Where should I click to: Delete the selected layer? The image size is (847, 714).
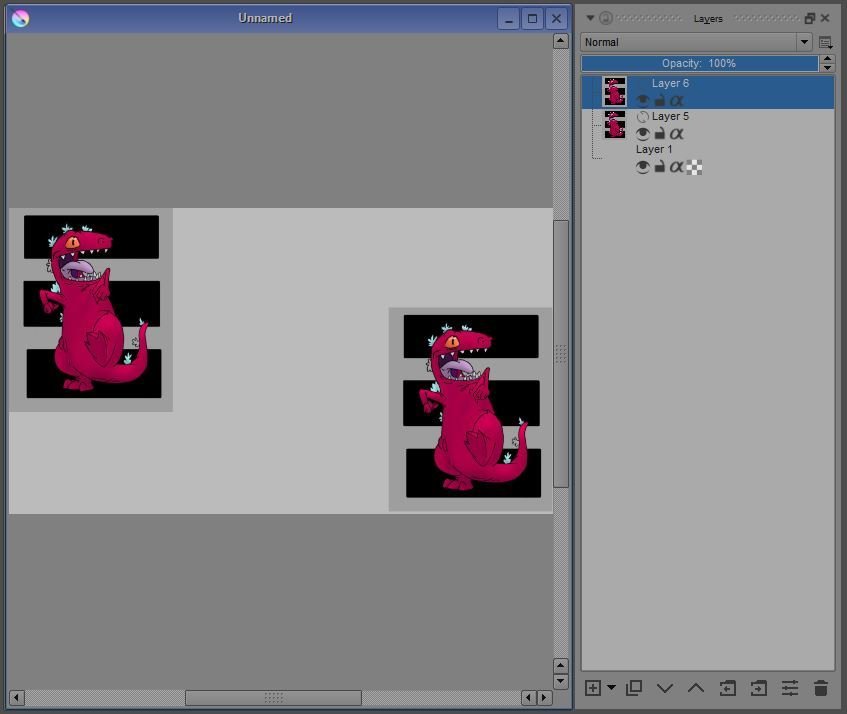[821, 688]
